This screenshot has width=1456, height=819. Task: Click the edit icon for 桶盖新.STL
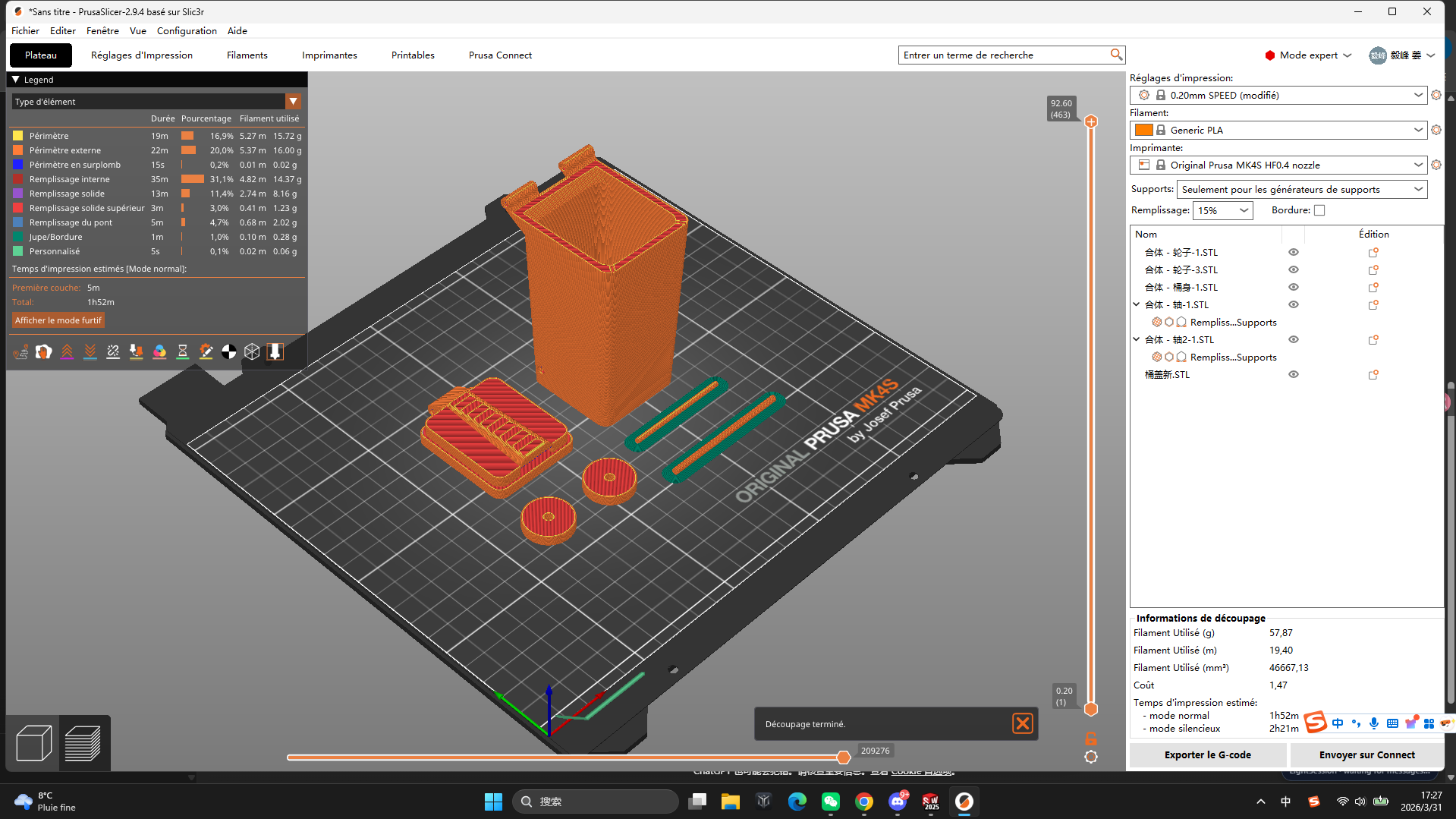click(x=1373, y=375)
